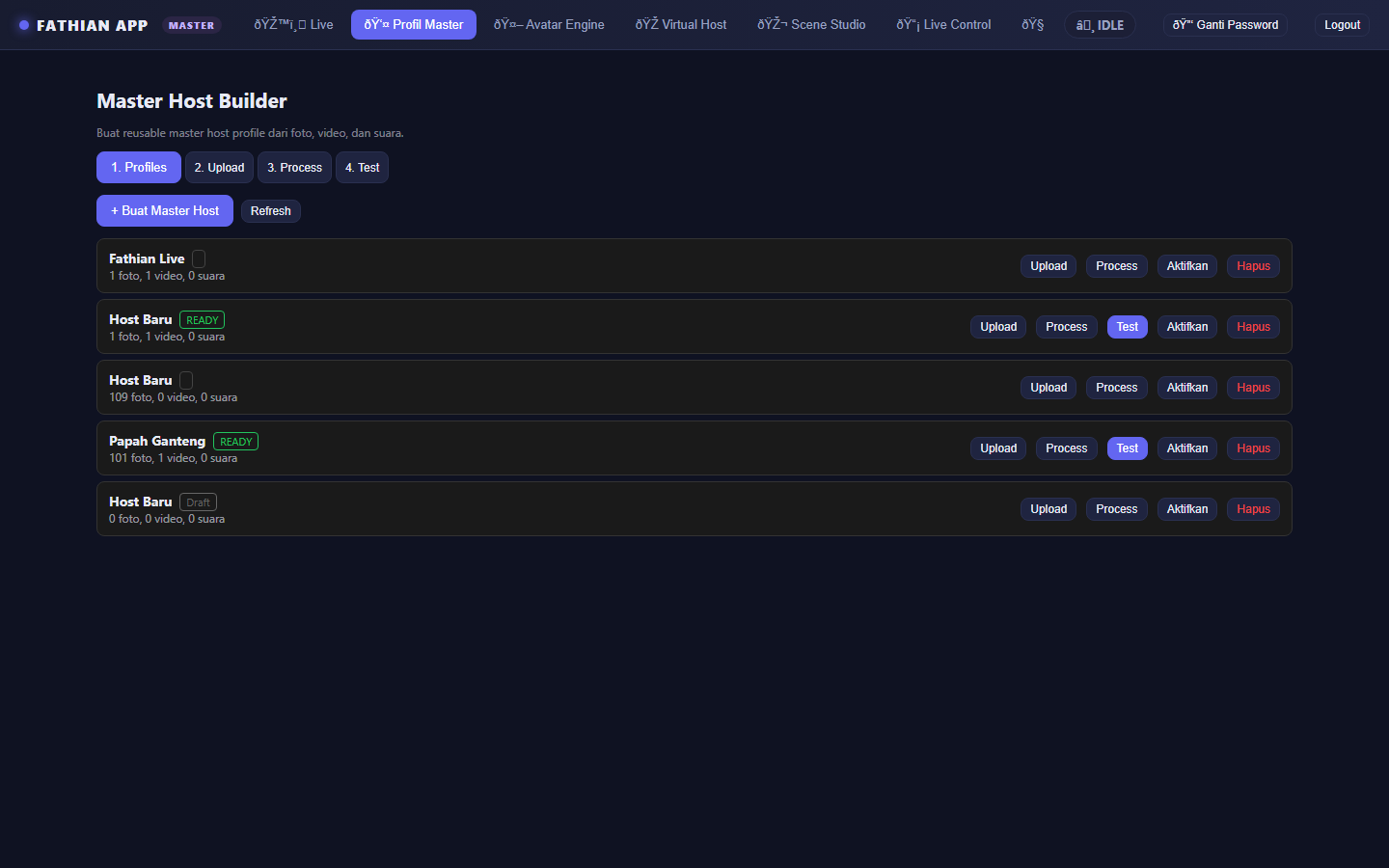Click '109 foto, 0 video, 0 suara' text
The image size is (1389, 868).
174,397
